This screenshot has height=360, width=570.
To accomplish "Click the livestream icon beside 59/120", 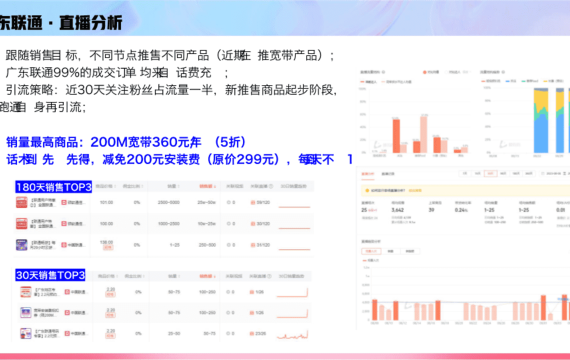I will tap(253, 202).
